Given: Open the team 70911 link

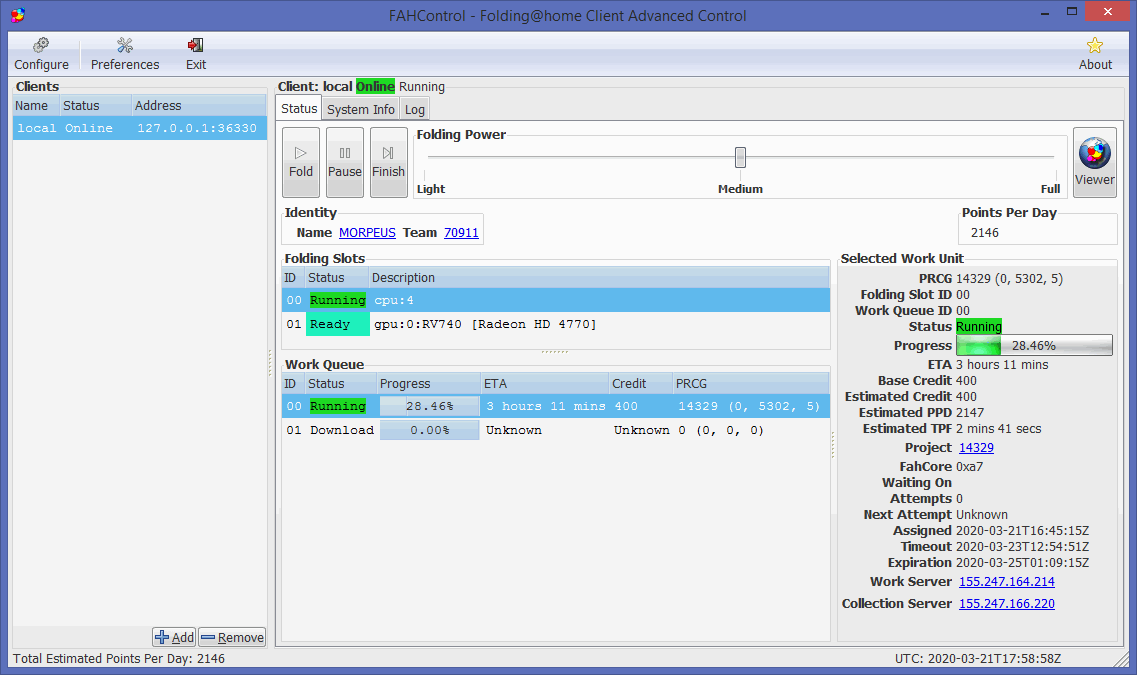Looking at the screenshot, I should [461, 233].
